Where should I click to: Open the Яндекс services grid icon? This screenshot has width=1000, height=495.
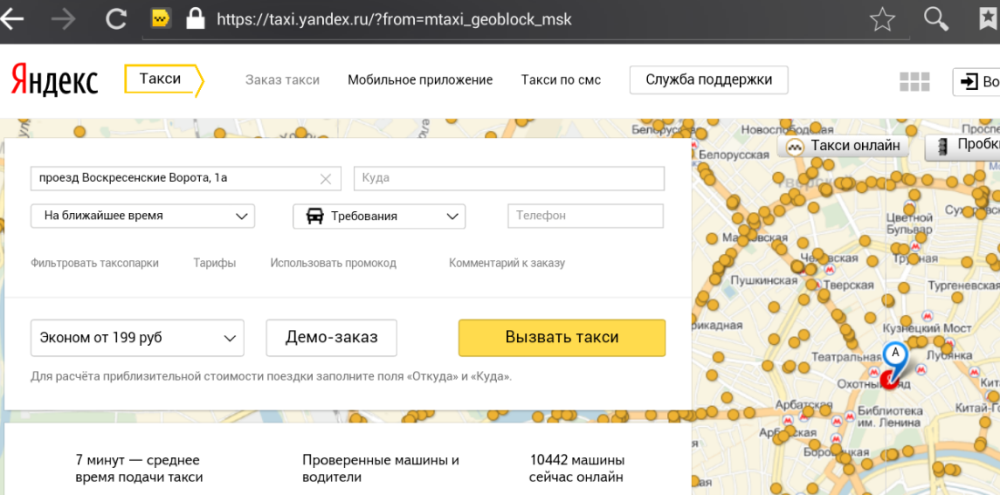pos(915,82)
